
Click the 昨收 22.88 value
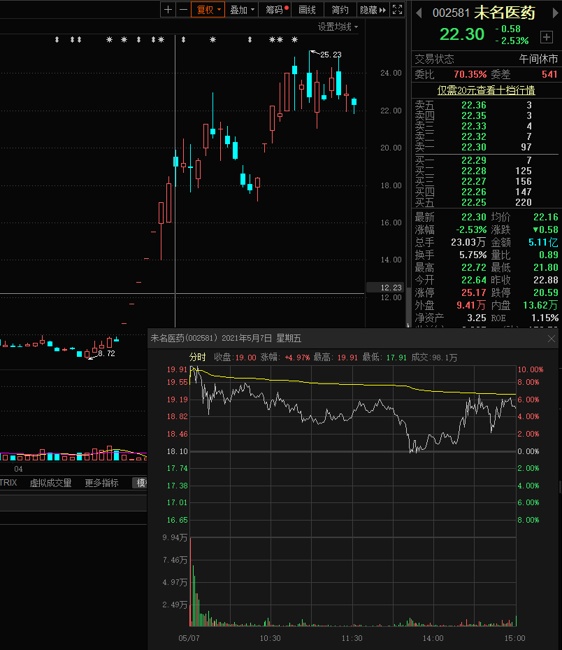coord(545,280)
